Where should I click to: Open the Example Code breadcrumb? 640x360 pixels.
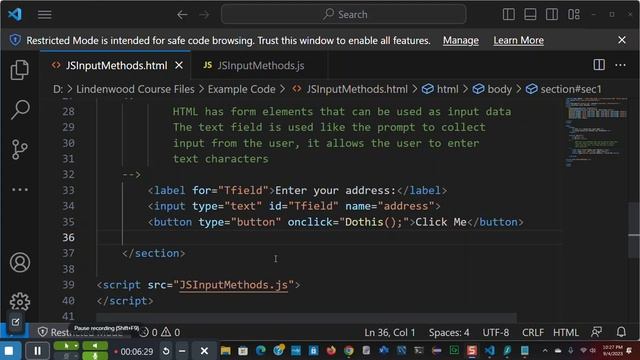coord(242,89)
